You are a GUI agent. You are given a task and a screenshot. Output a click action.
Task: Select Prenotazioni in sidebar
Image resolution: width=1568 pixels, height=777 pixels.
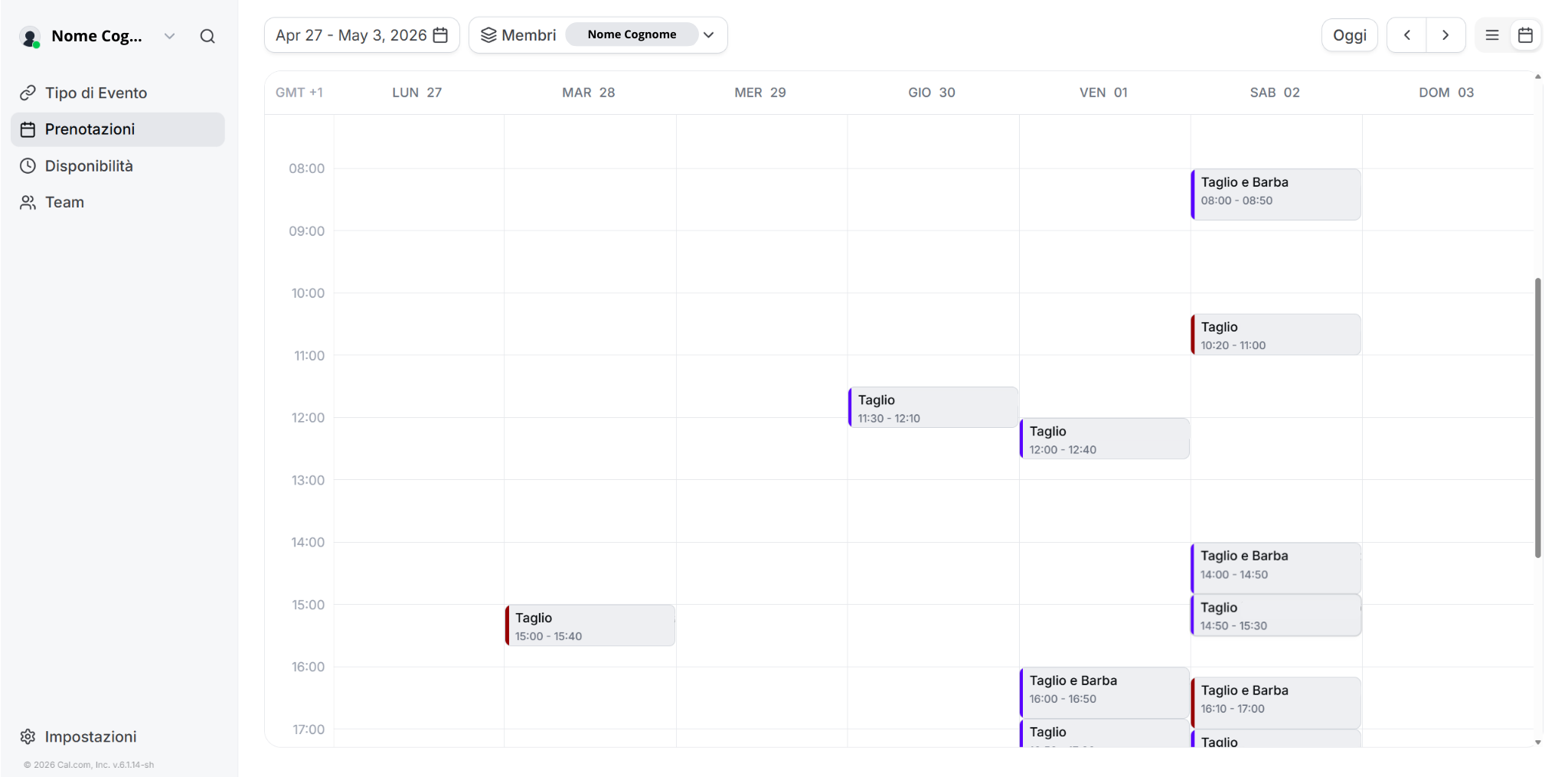pyautogui.click(x=90, y=129)
